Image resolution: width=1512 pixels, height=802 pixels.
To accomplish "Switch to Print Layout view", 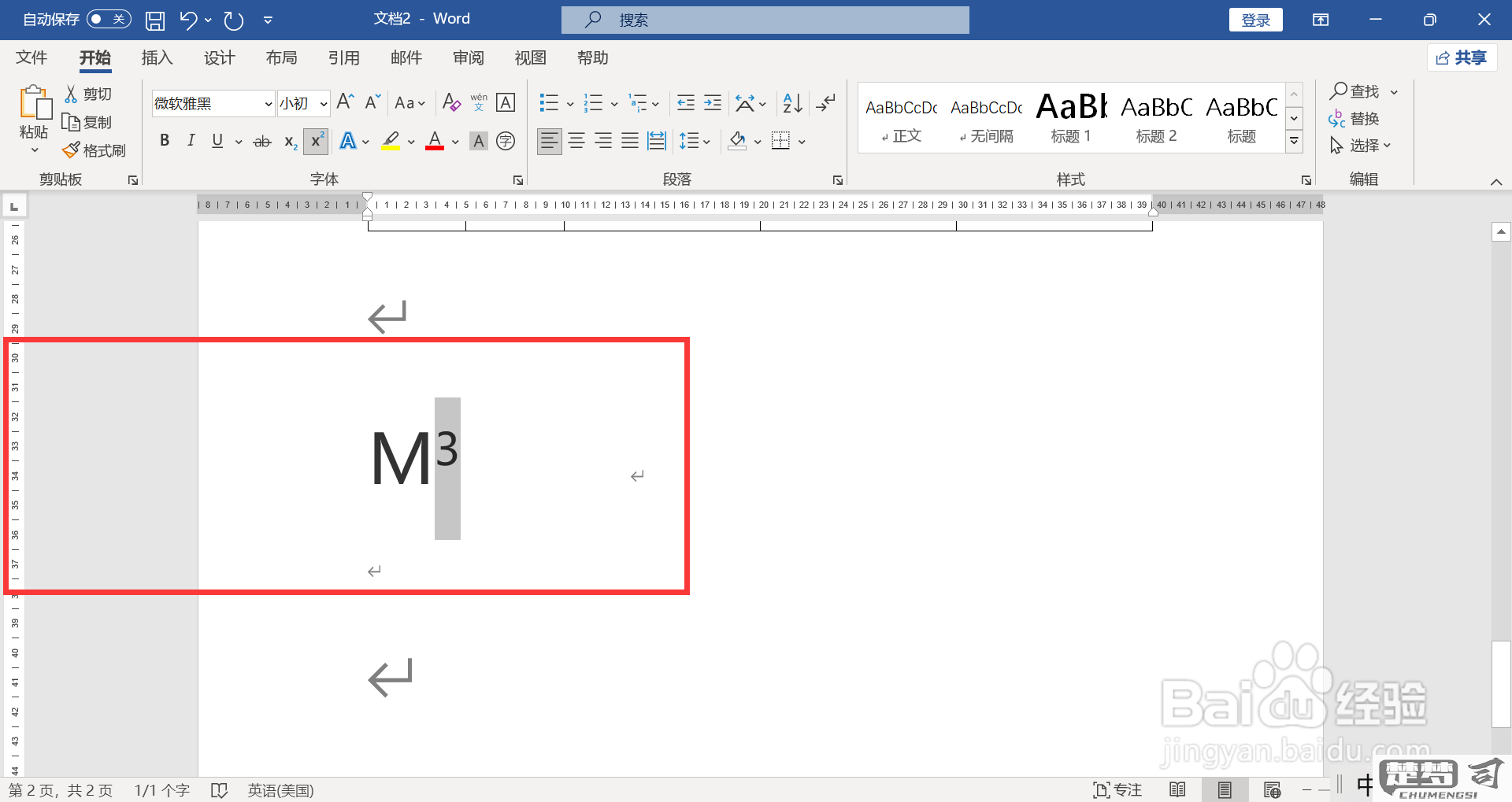I will pyautogui.click(x=1225, y=789).
